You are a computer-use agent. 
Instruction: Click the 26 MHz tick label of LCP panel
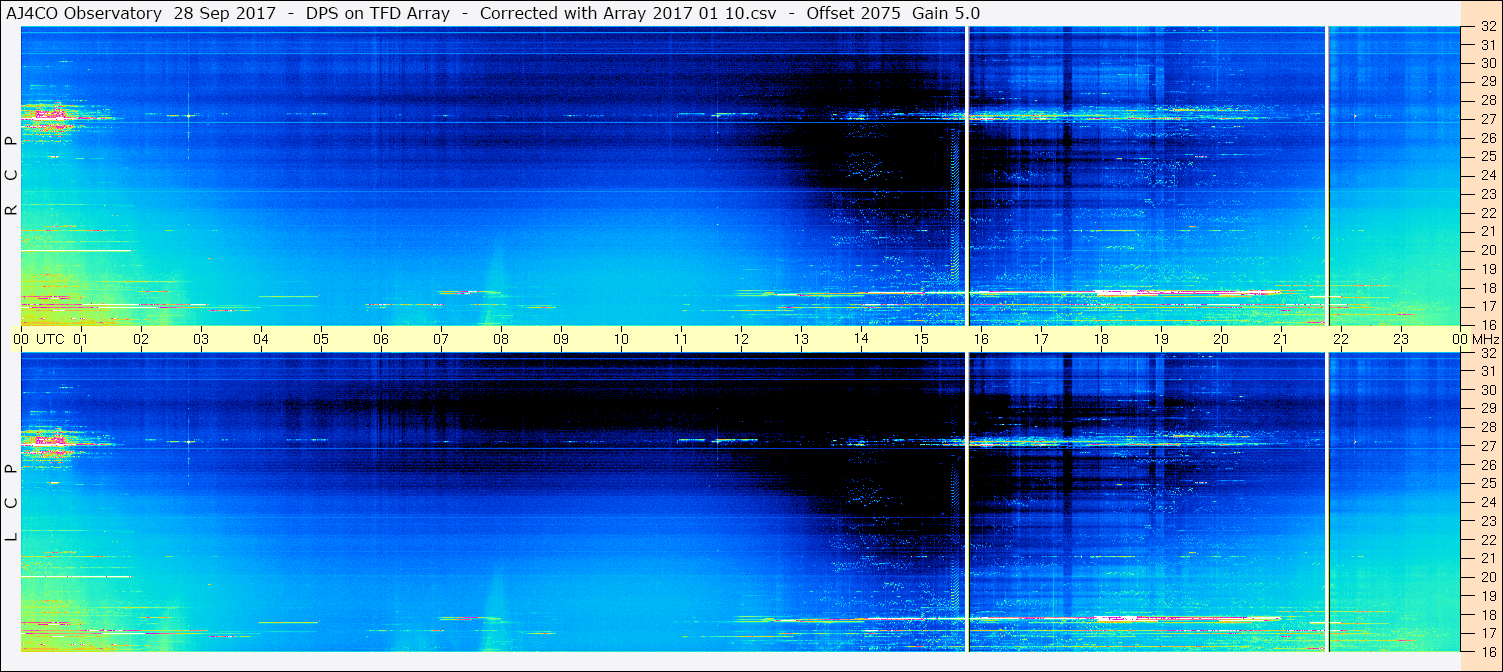pyautogui.click(x=1487, y=465)
